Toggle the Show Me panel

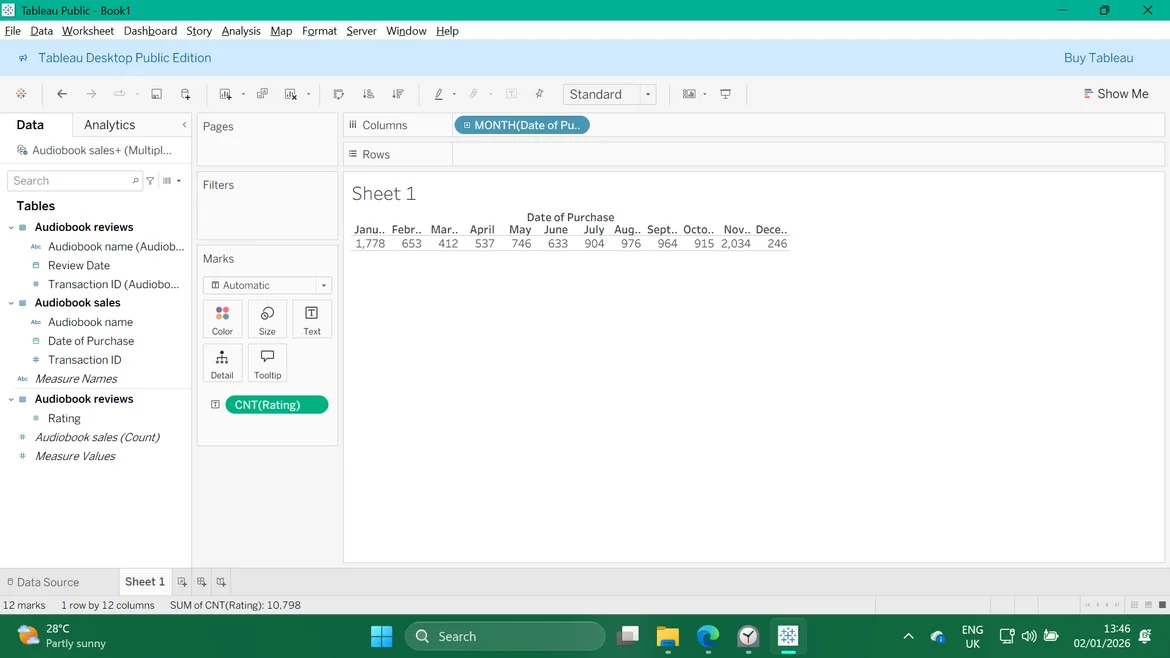point(1116,94)
